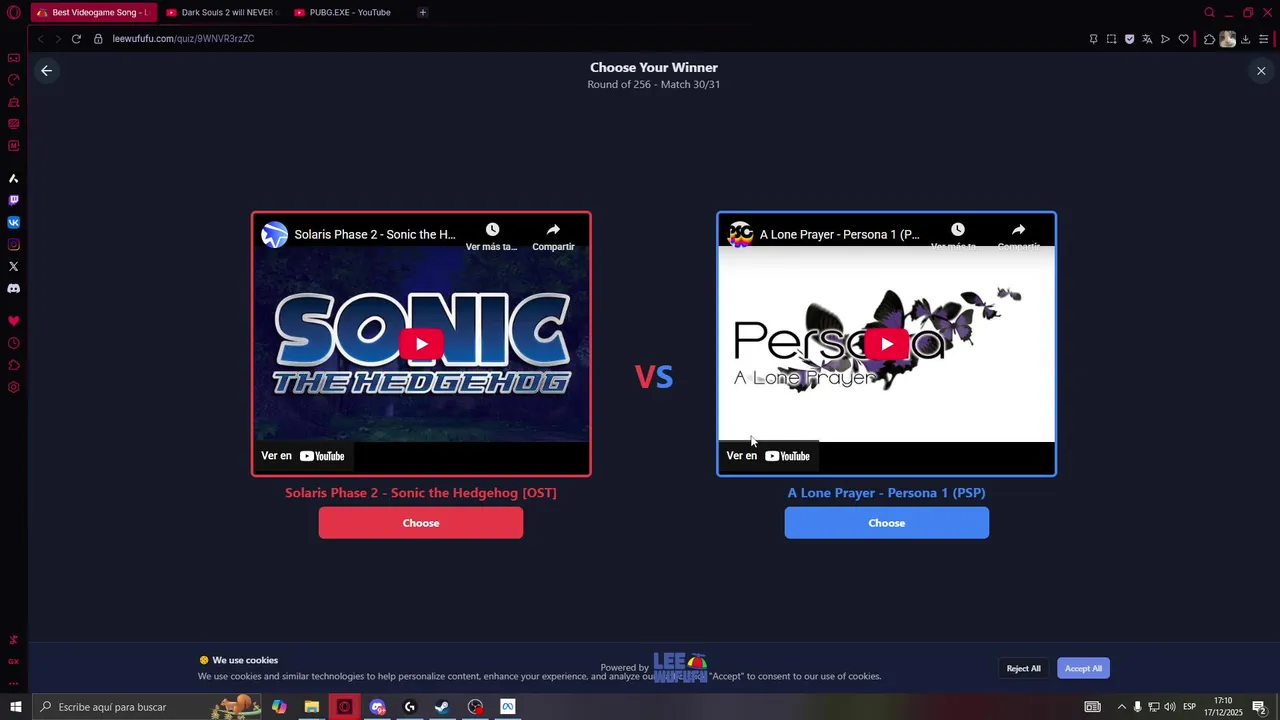Open settings gear icon in sidebar
The height and width of the screenshot is (720, 1280).
14,387
